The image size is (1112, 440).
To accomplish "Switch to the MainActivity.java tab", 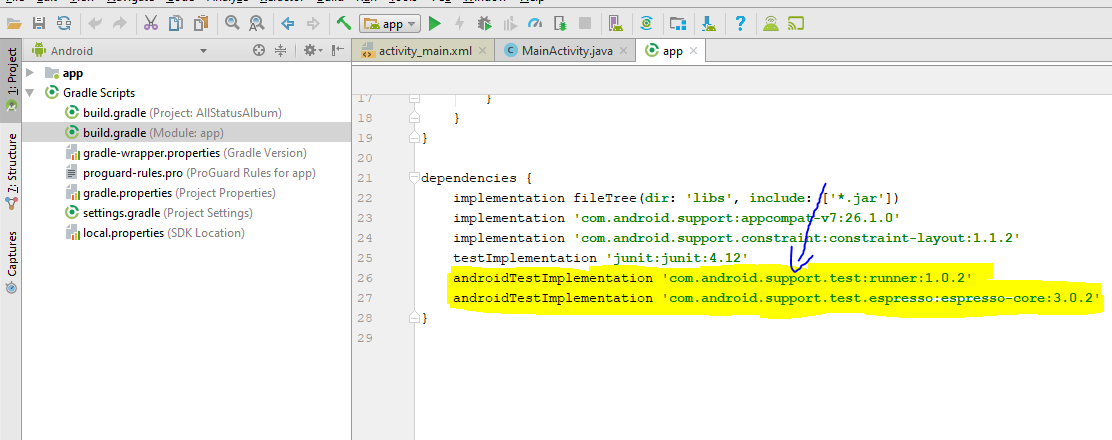I will 567,51.
